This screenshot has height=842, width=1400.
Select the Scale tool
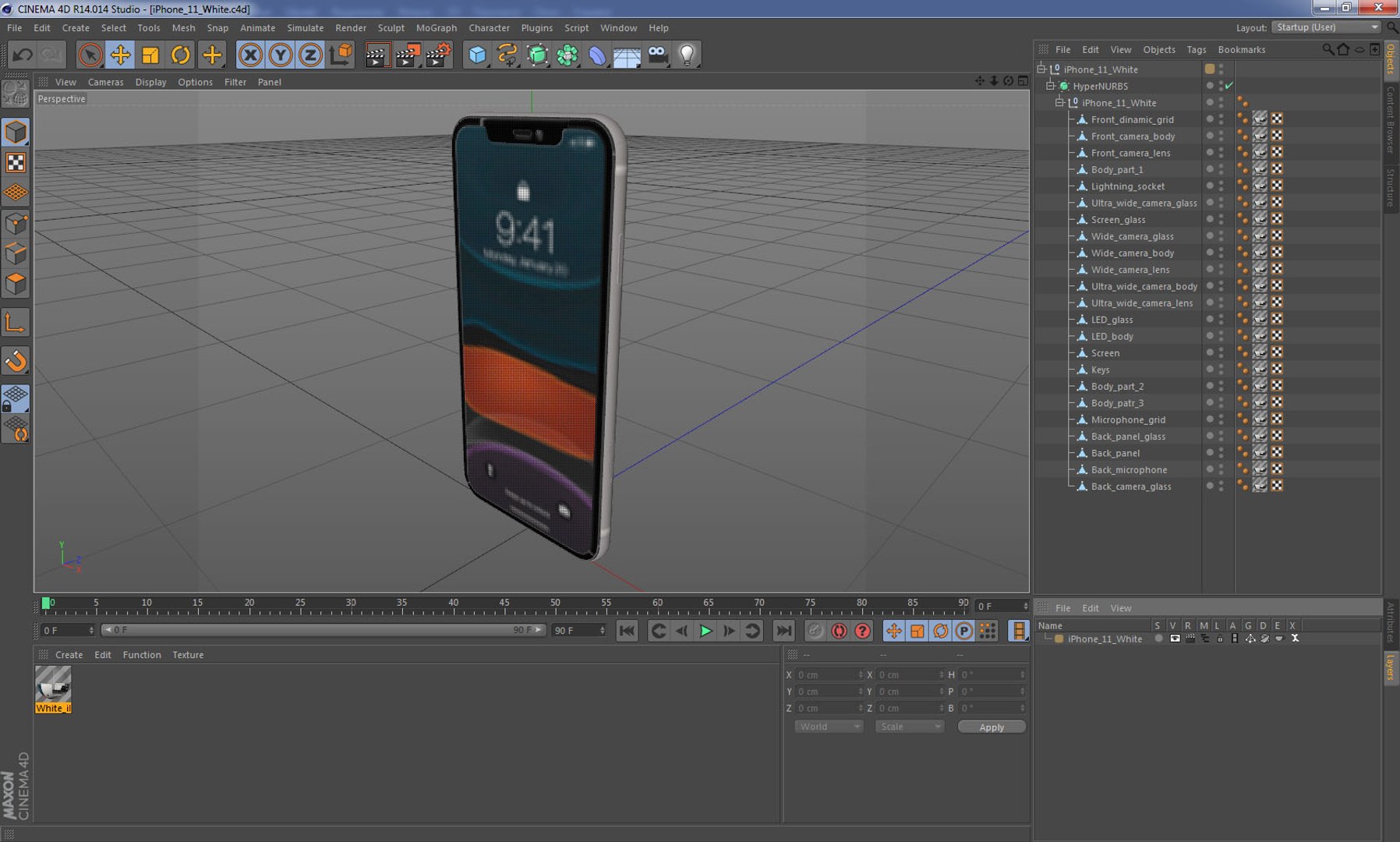[150, 55]
